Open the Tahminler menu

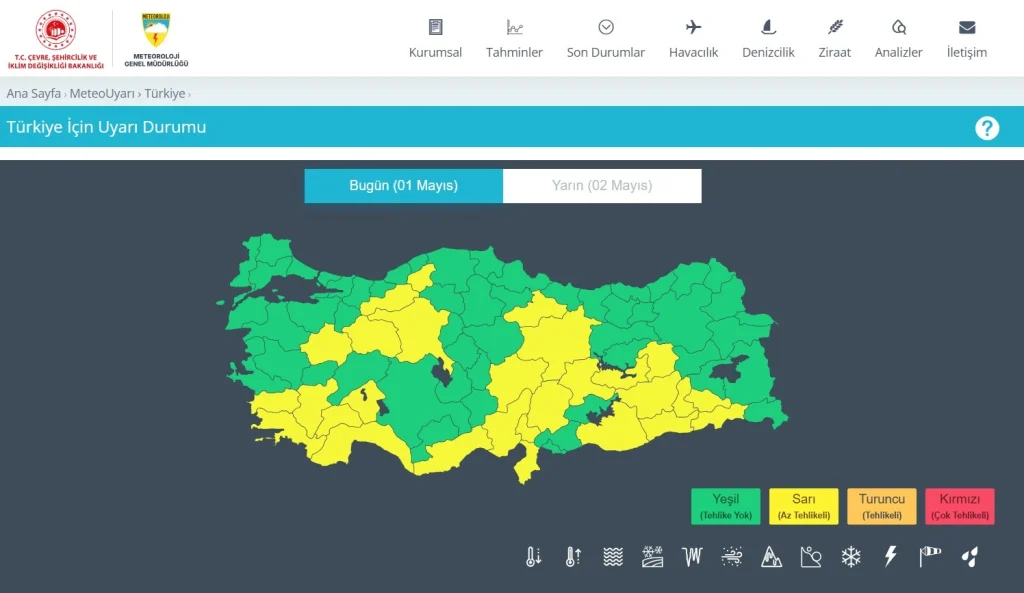(x=514, y=39)
